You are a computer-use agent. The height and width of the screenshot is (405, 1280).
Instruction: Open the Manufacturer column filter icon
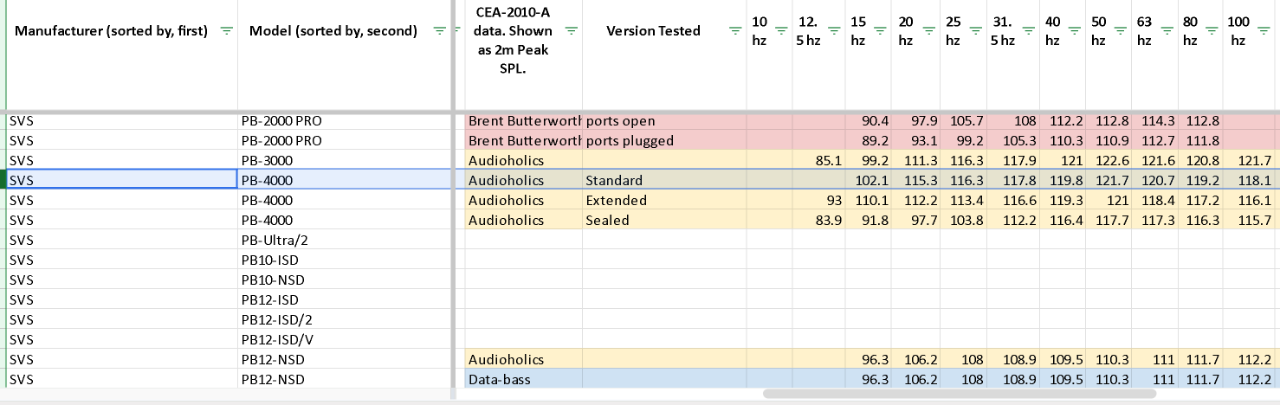pos(226,31)
